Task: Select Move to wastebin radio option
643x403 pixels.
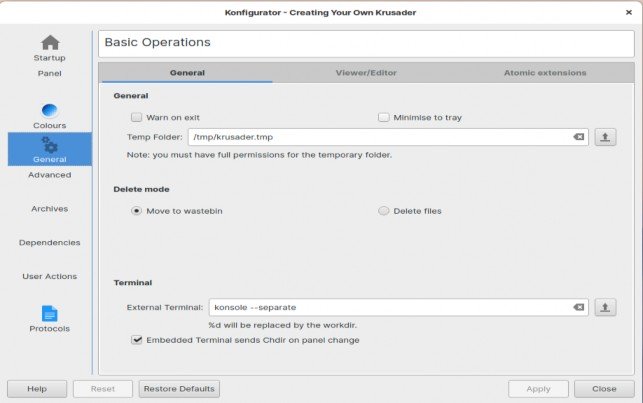Action: (137, 211)
